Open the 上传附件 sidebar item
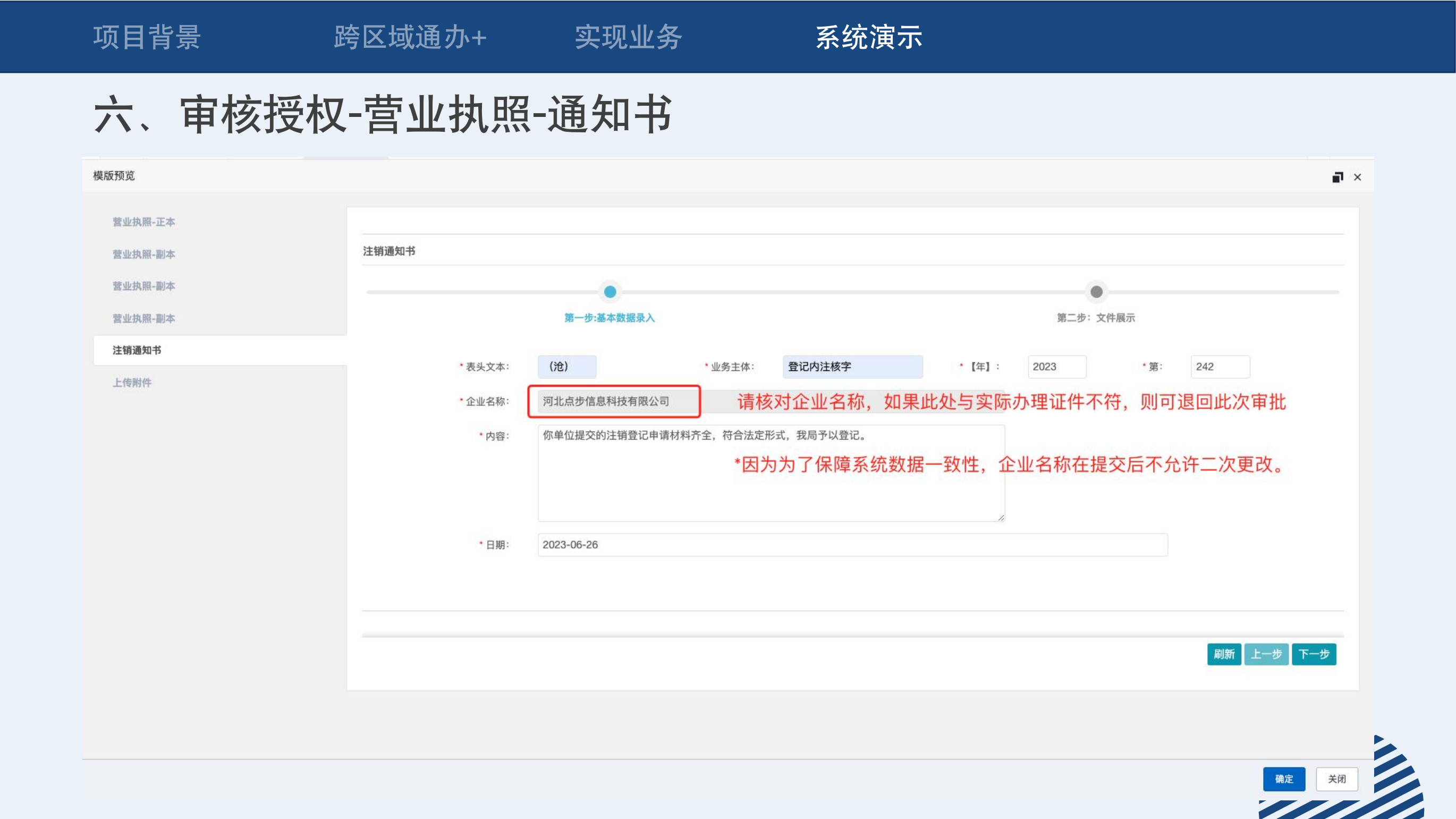 [132, 383]
